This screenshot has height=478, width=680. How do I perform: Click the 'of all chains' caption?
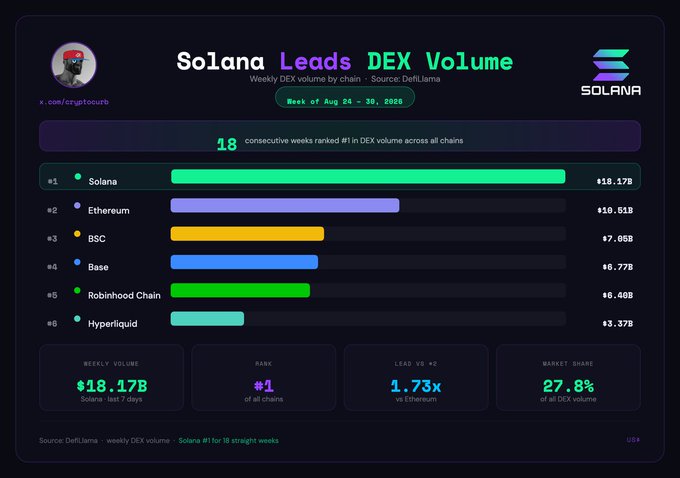(x=264, y=399)
